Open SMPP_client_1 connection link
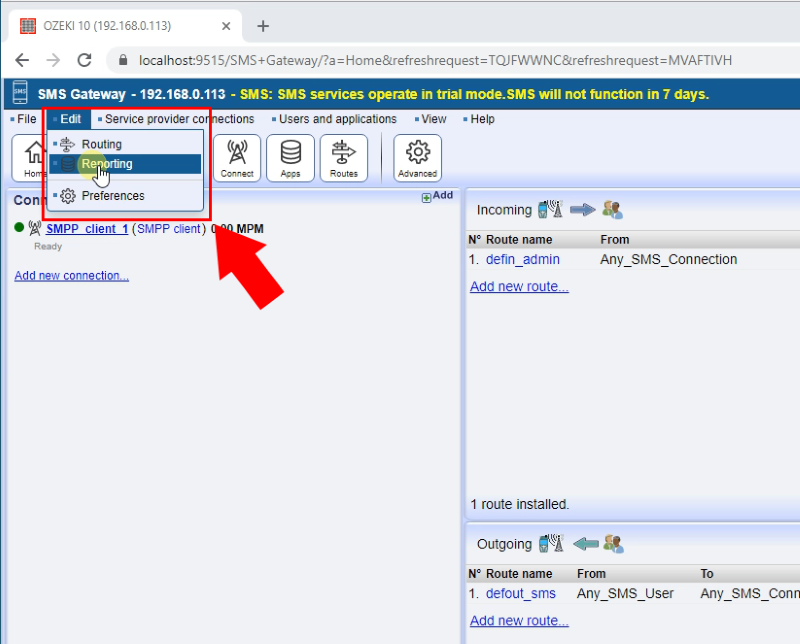The image size is (800, 644). [x=87, y=229]
